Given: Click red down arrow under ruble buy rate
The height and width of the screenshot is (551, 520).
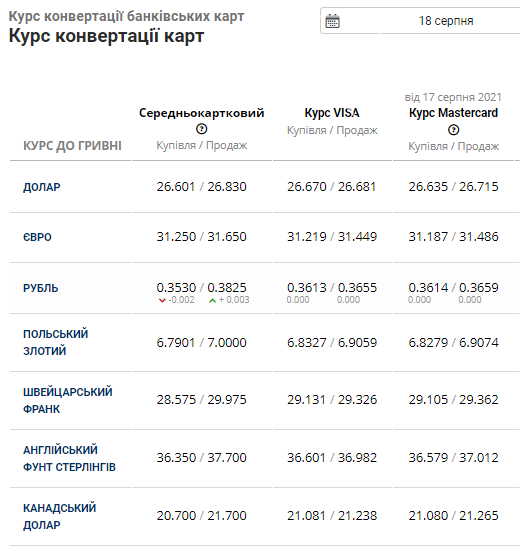Looking at the screenshot, I should click(x=162, y=300).
